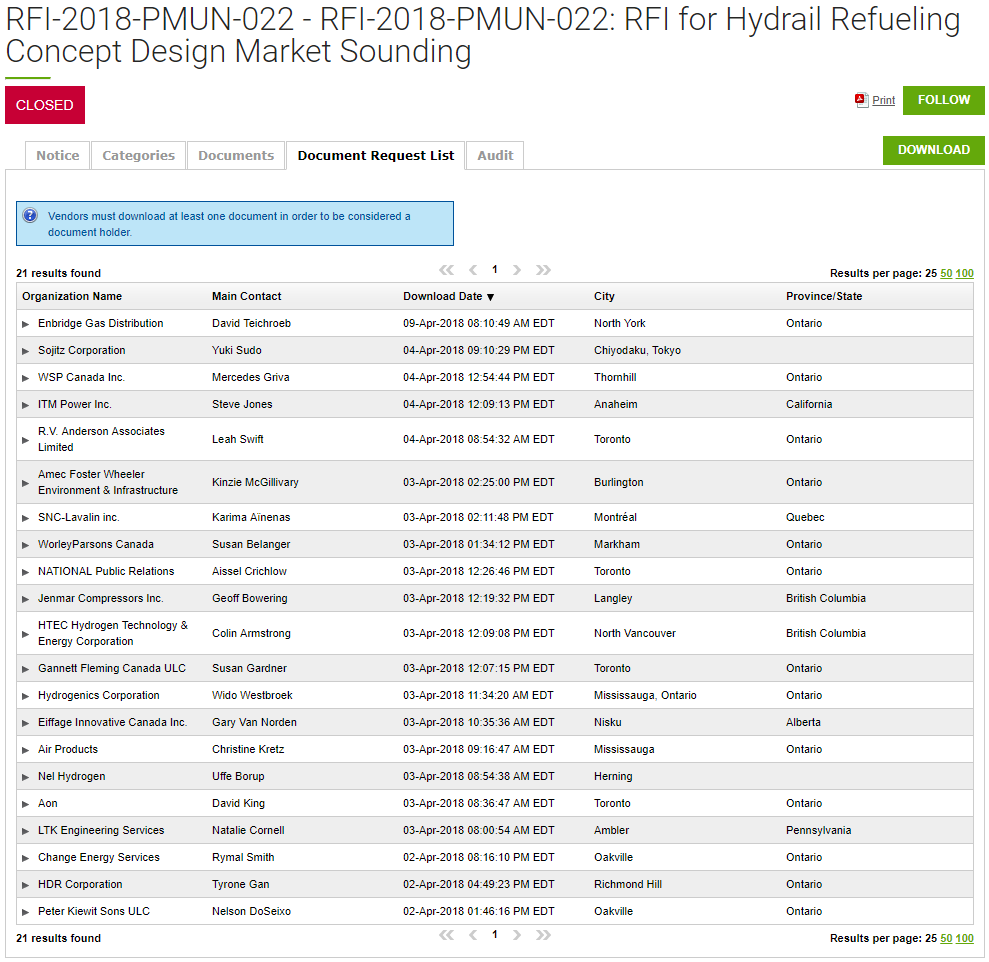This screenshot has width=989, height=962.
Task: Expand R.V. Anderson Associates Limited row
Action: tap(25, 440)
